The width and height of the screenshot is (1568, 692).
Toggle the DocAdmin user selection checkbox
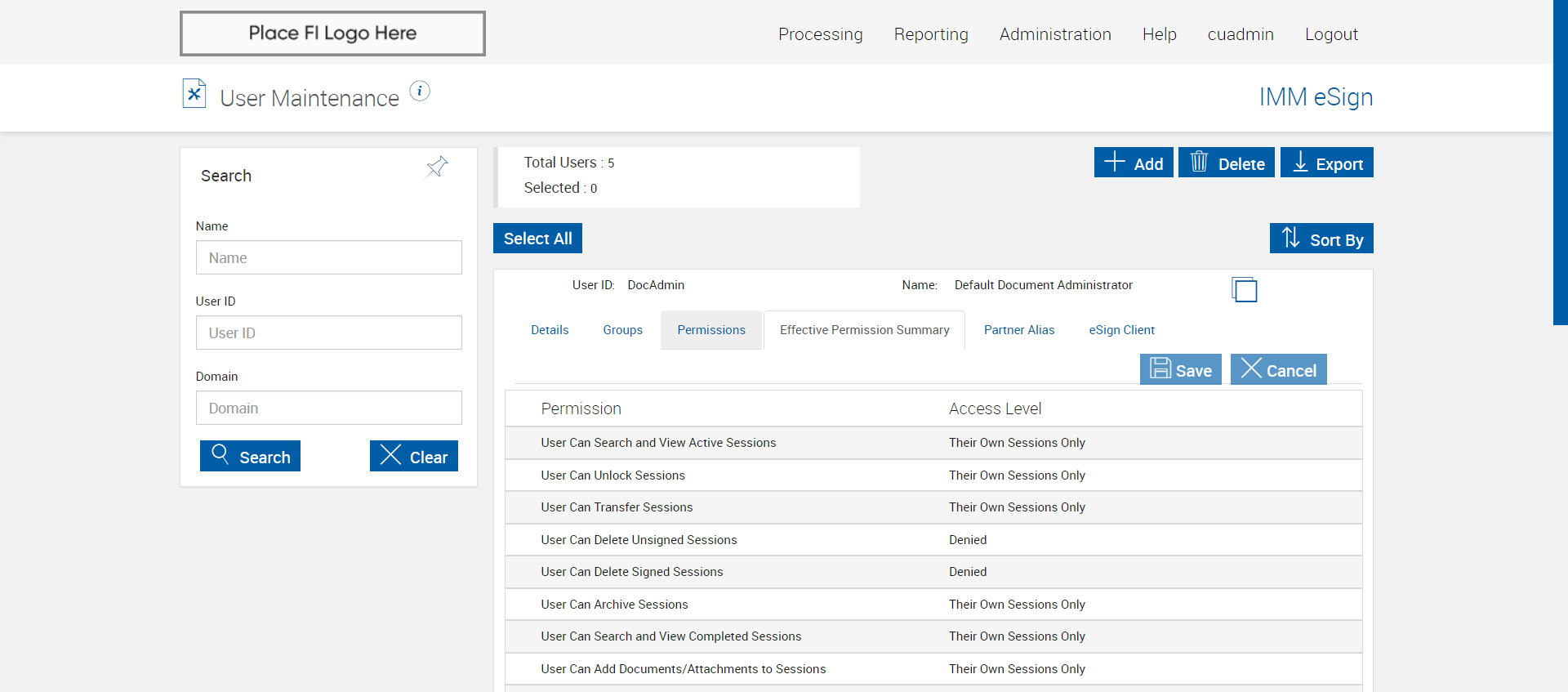click(1245, 290)
